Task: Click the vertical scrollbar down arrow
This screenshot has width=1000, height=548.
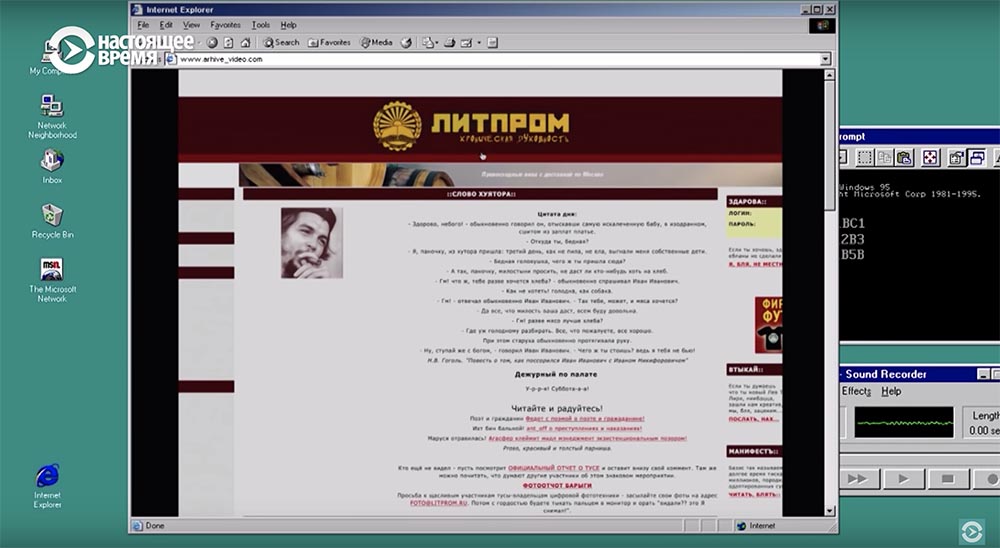Action: 830,510
